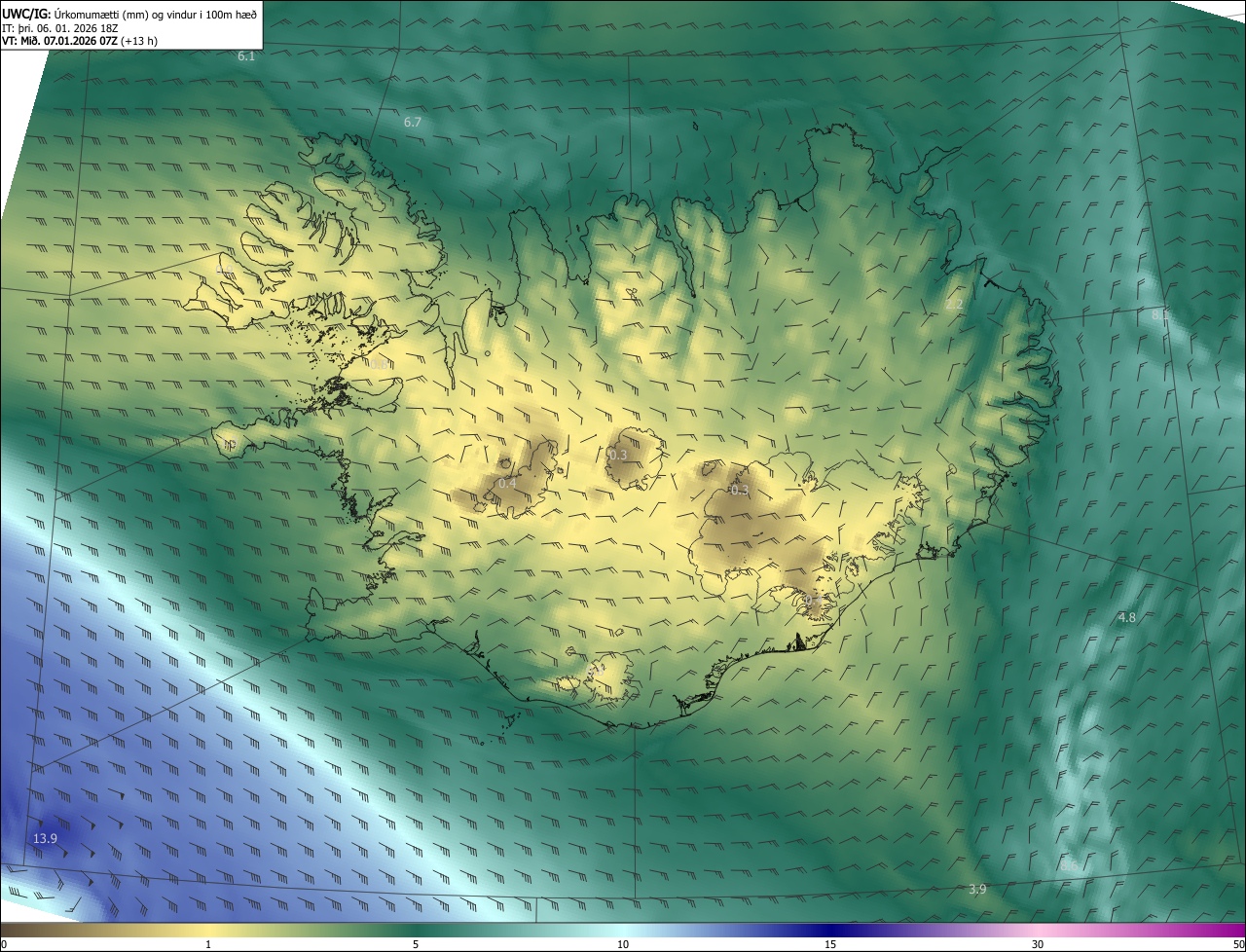Image resolution: width=1246 pixels, height=952 pixels.
Task: Click the colorbar tick label 10
Action: tap(623, 945)
